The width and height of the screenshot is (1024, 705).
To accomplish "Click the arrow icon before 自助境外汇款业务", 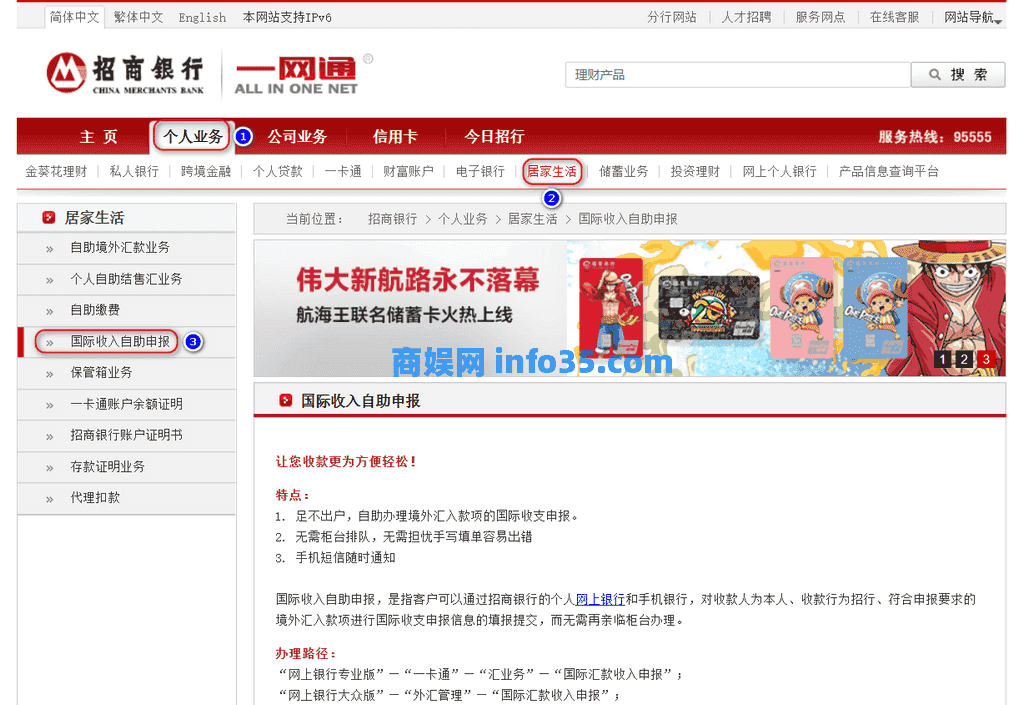I will coord(50,249).
